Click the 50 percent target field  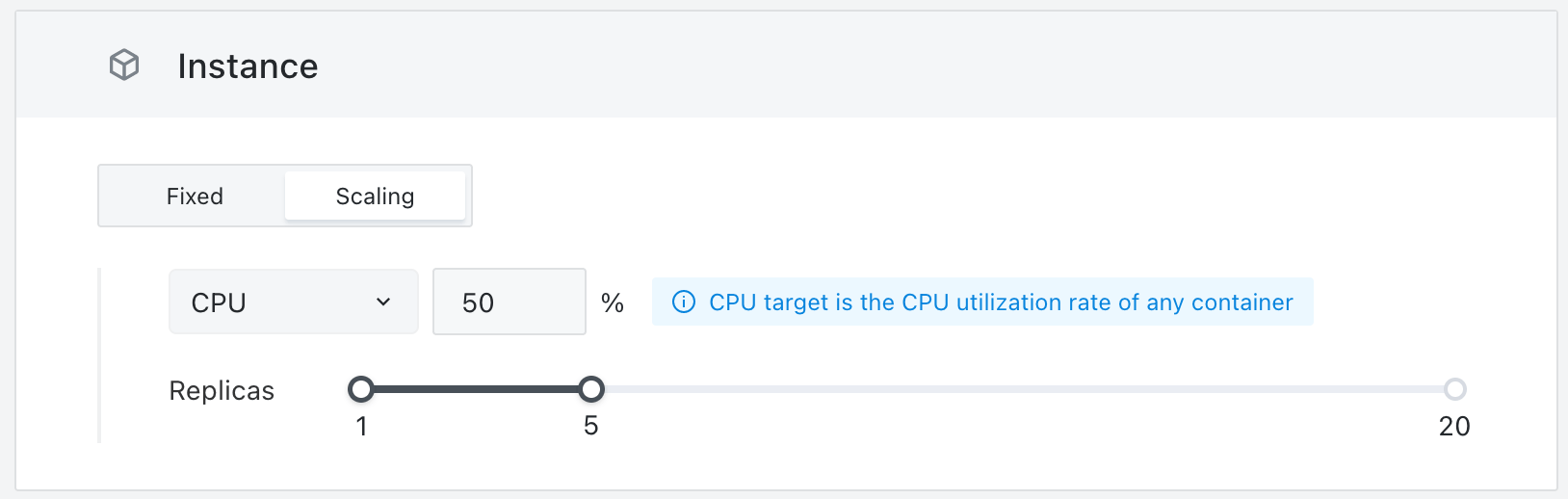pyautogui.click(x=510, y=302)
